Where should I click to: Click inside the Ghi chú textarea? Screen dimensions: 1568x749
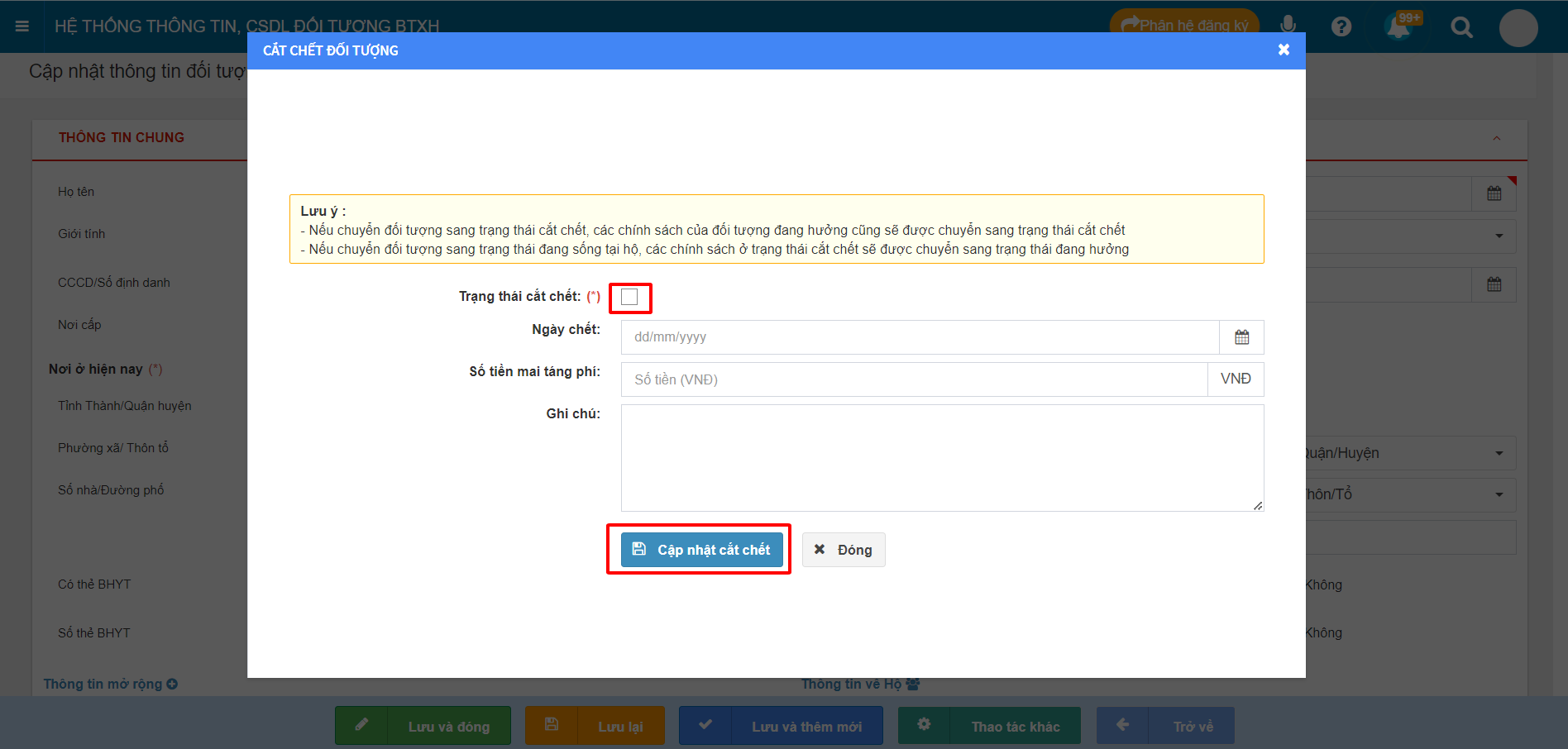click(x=942, y=458)
